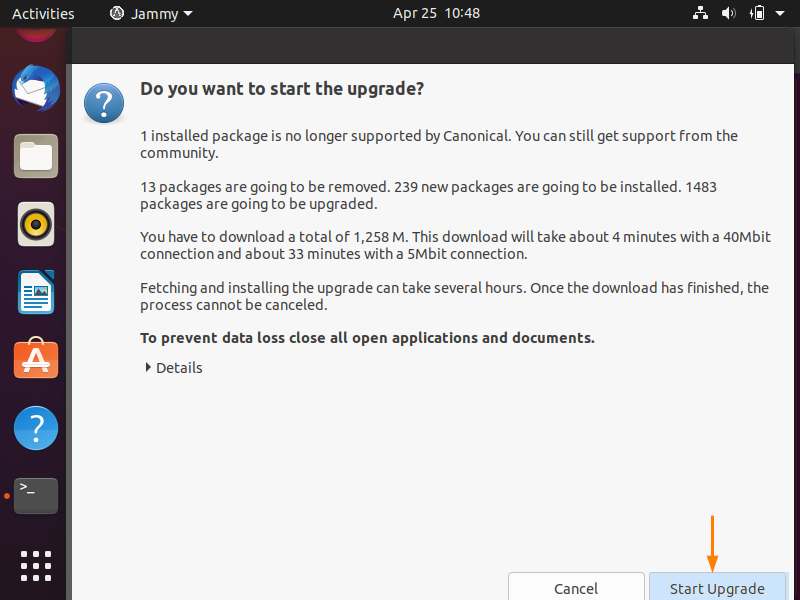The height and width of the screenshot is (600, 800).
Task: Open the Files manager dock icon
Action: pyautogui.click(x=36, y=156)
